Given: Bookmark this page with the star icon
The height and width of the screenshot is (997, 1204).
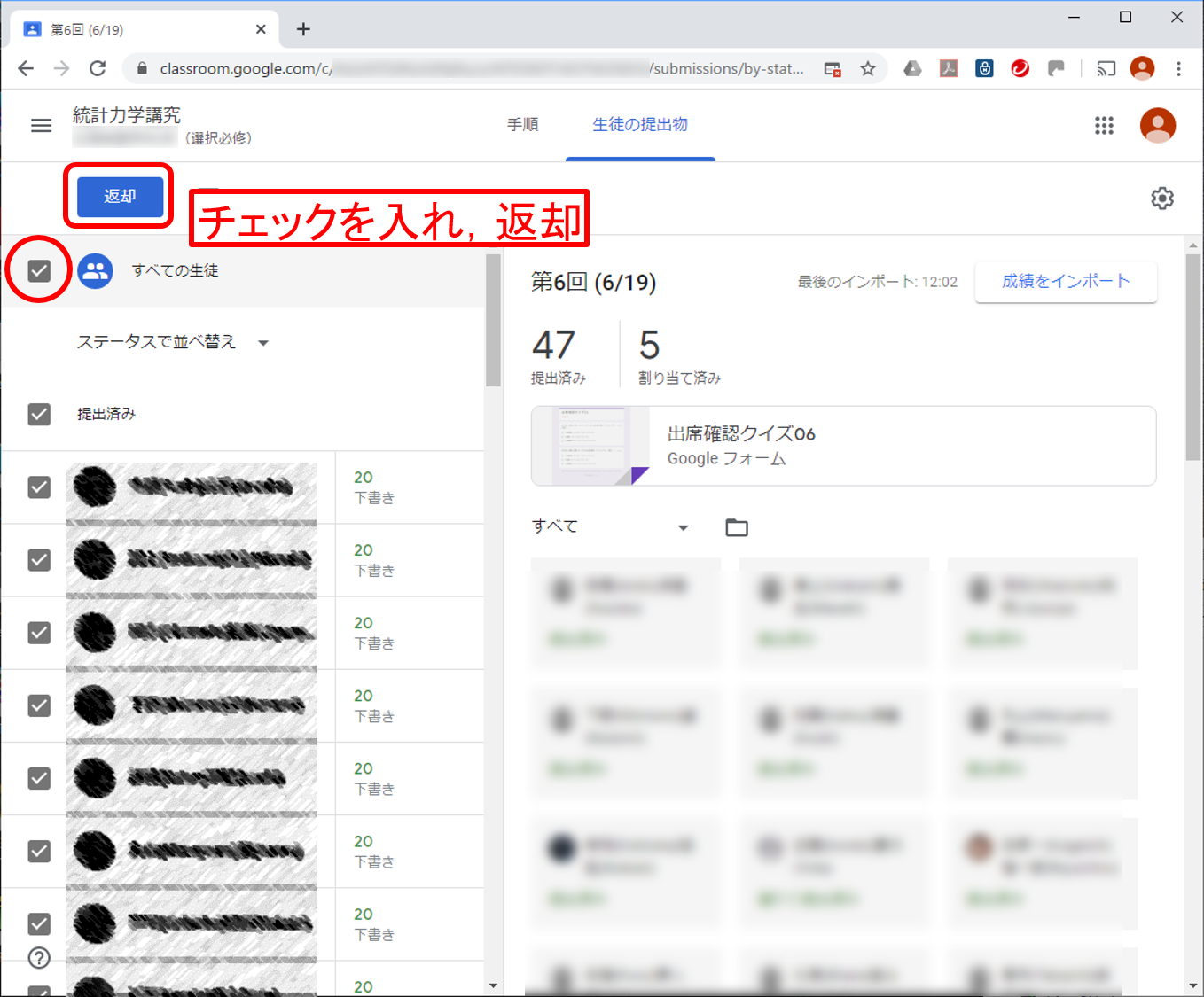Looking at the screenshot, I should click(868, 68).
